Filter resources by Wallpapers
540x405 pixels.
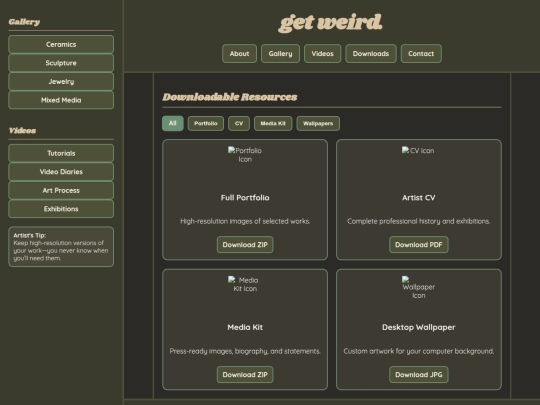pyautogui.click(x=318, y=123)
